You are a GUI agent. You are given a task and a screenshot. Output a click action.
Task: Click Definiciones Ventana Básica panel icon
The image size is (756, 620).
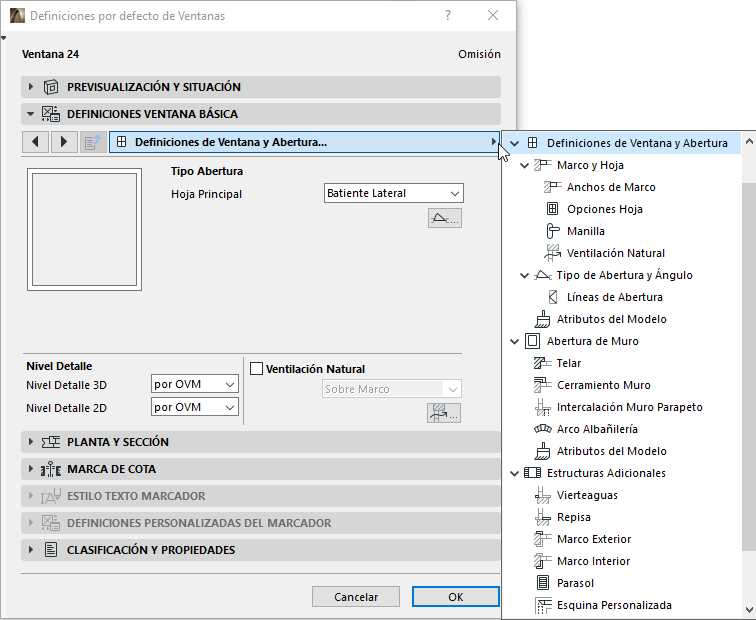point(51,114)
